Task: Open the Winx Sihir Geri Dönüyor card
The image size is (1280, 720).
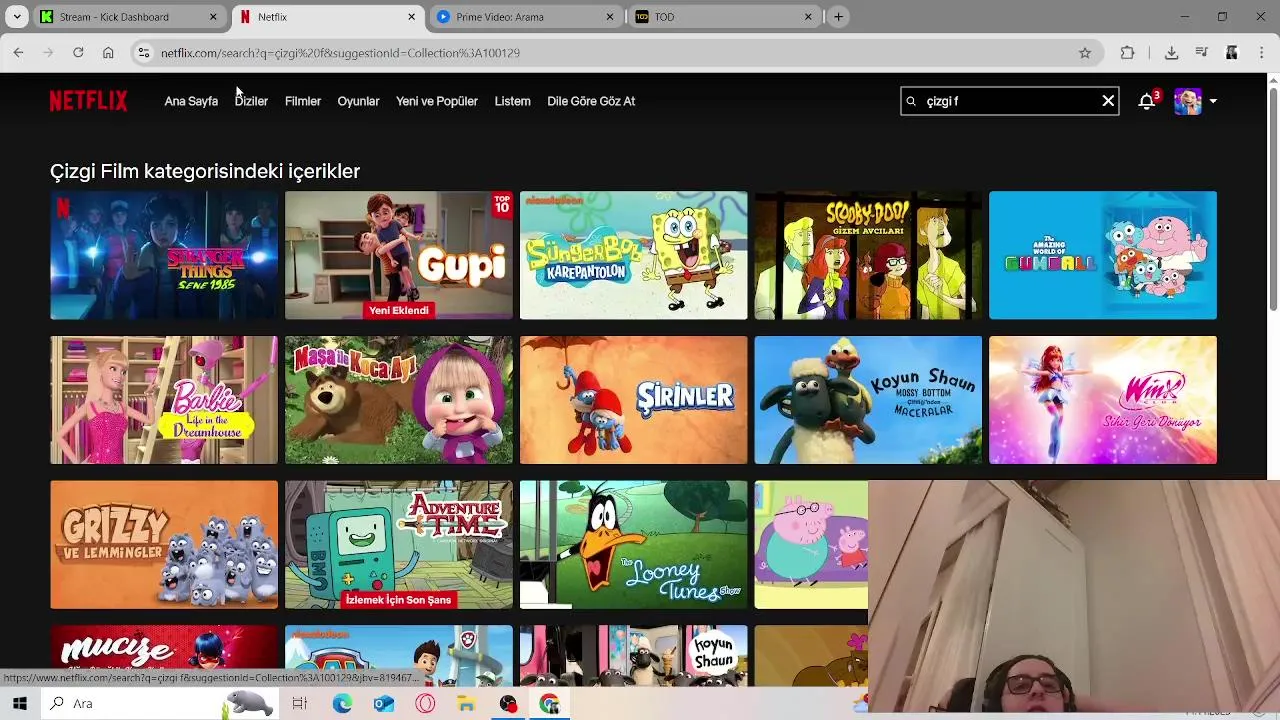Action: tap(1103, 400)
